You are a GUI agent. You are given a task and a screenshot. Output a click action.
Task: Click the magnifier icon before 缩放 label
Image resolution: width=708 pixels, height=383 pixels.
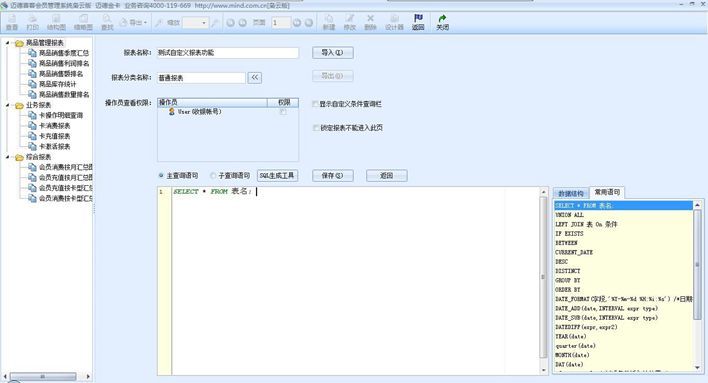click(x=159, y=22)
